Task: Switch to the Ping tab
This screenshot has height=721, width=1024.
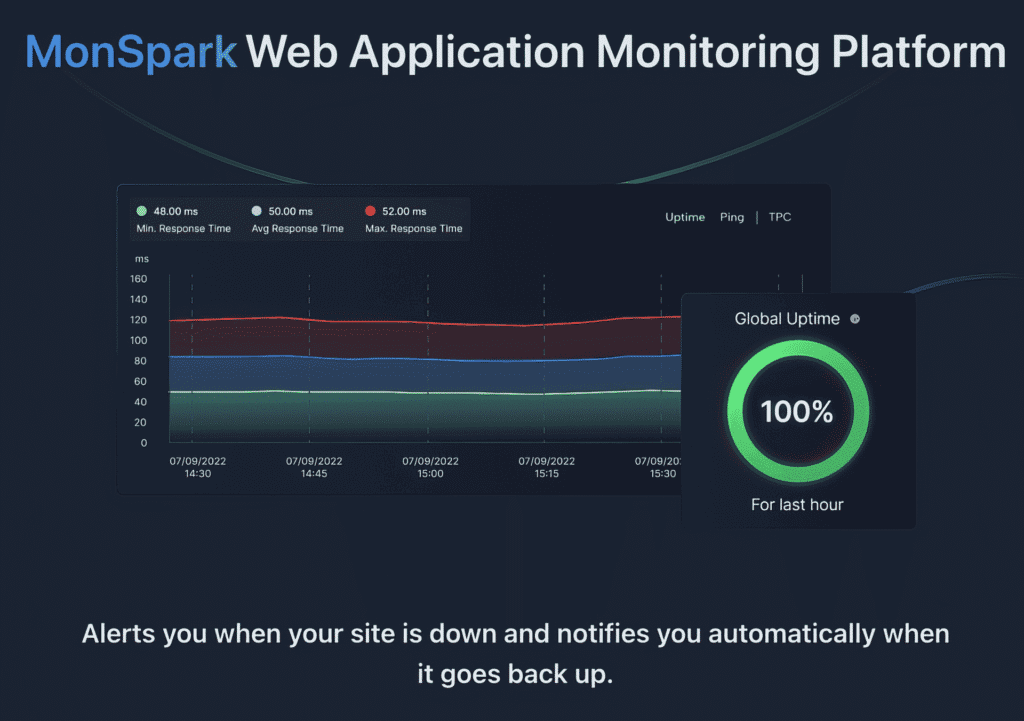Action: [x=731, y=217]
